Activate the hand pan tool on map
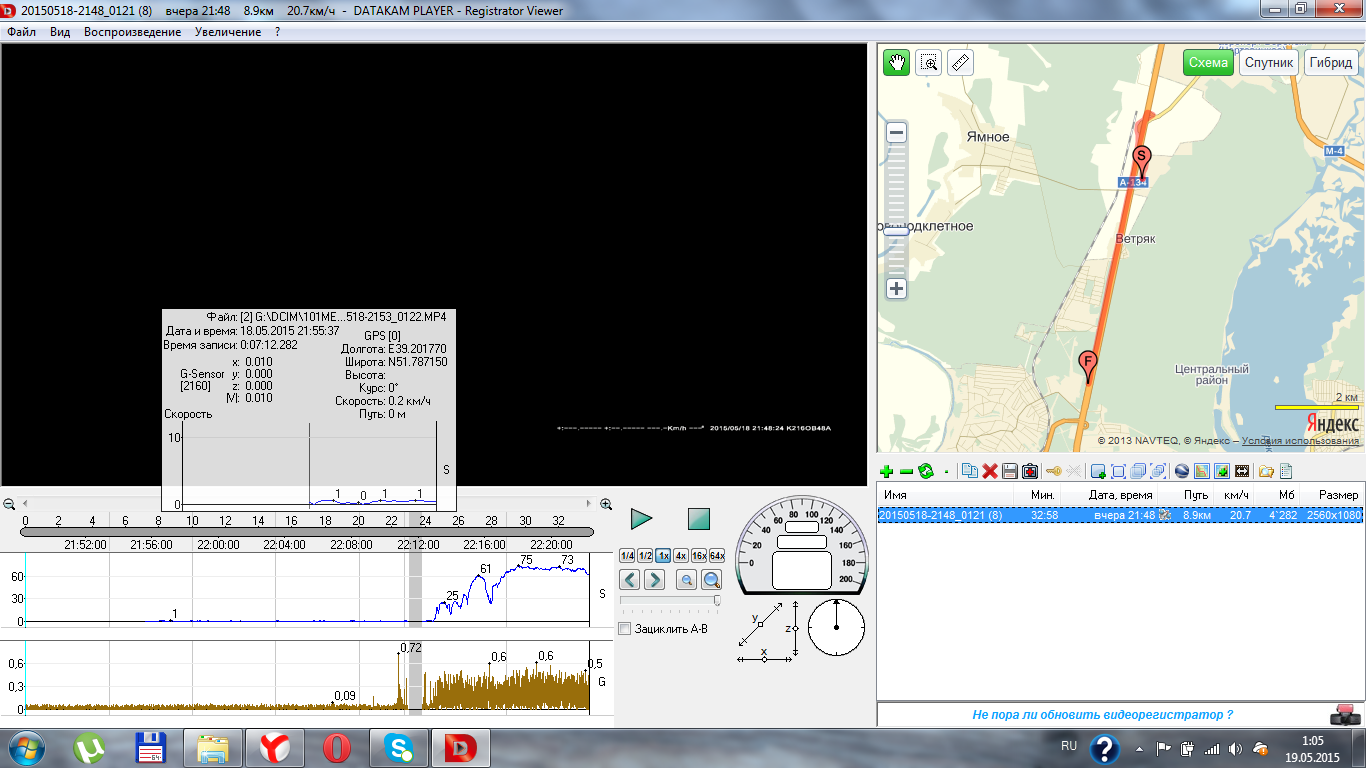Screen dimensions: 1366x768 point(896,63)
